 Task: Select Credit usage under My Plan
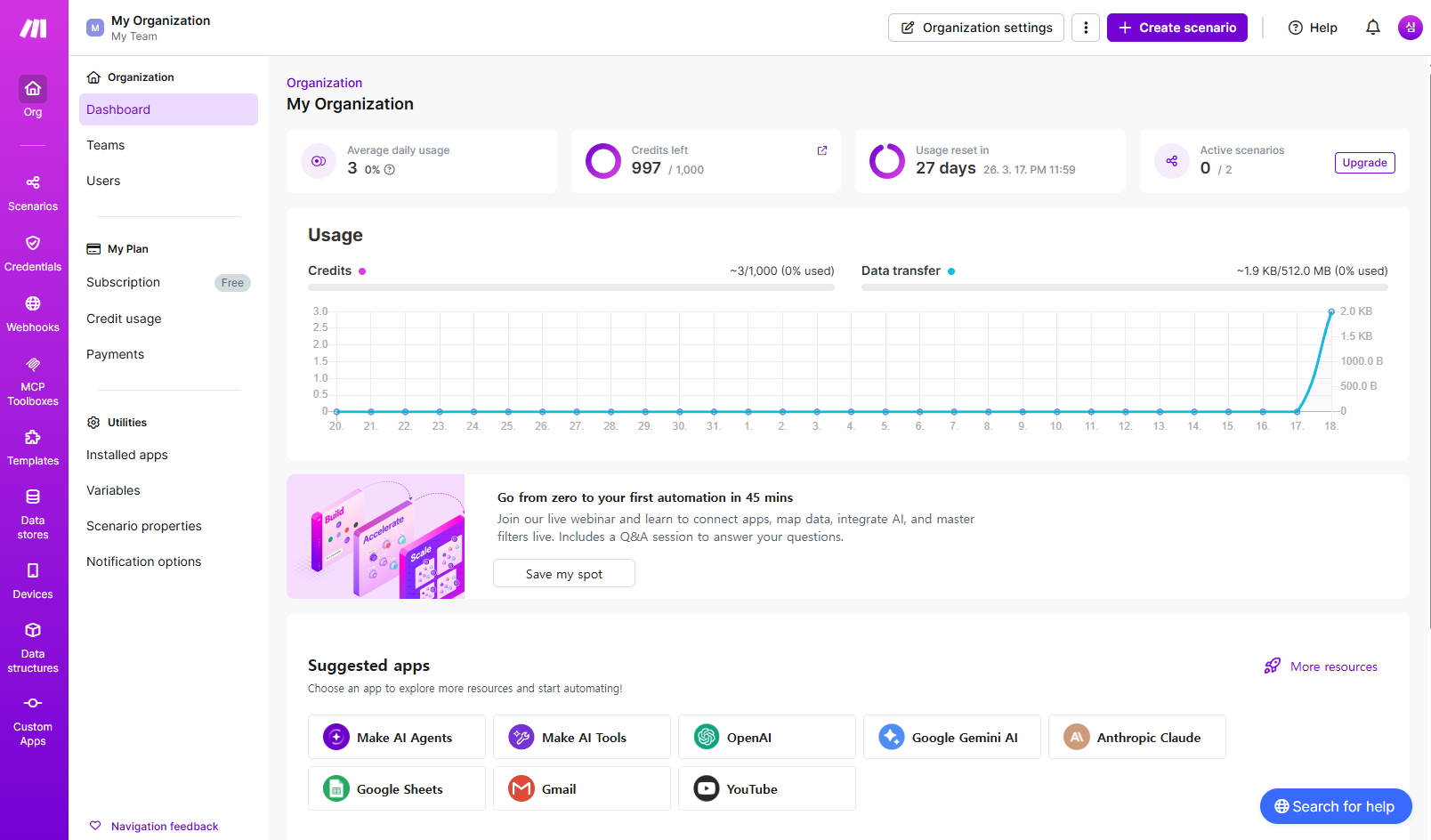coord(124,319)
